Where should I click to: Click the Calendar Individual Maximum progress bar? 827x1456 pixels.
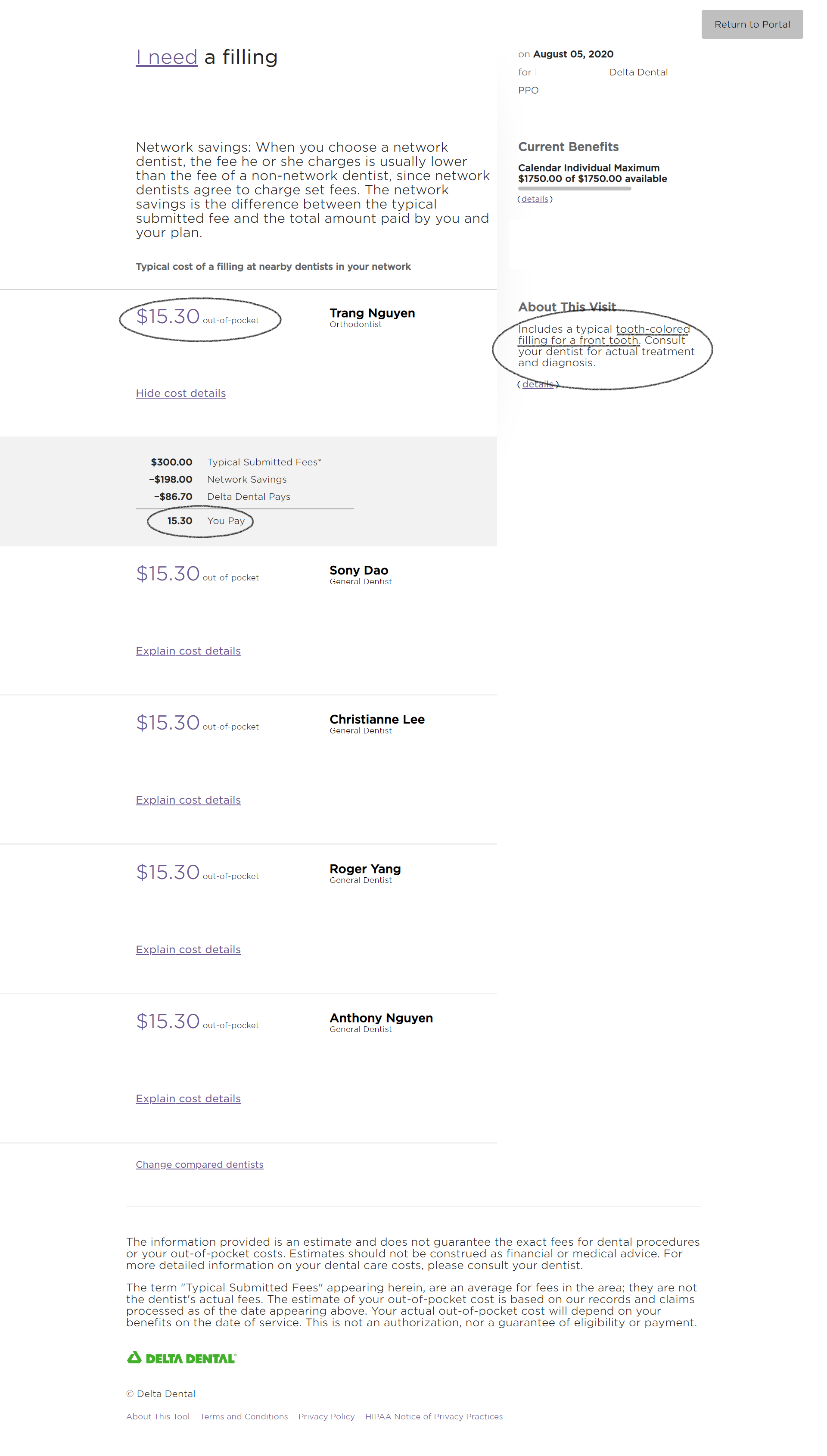(x=574, y=188)
